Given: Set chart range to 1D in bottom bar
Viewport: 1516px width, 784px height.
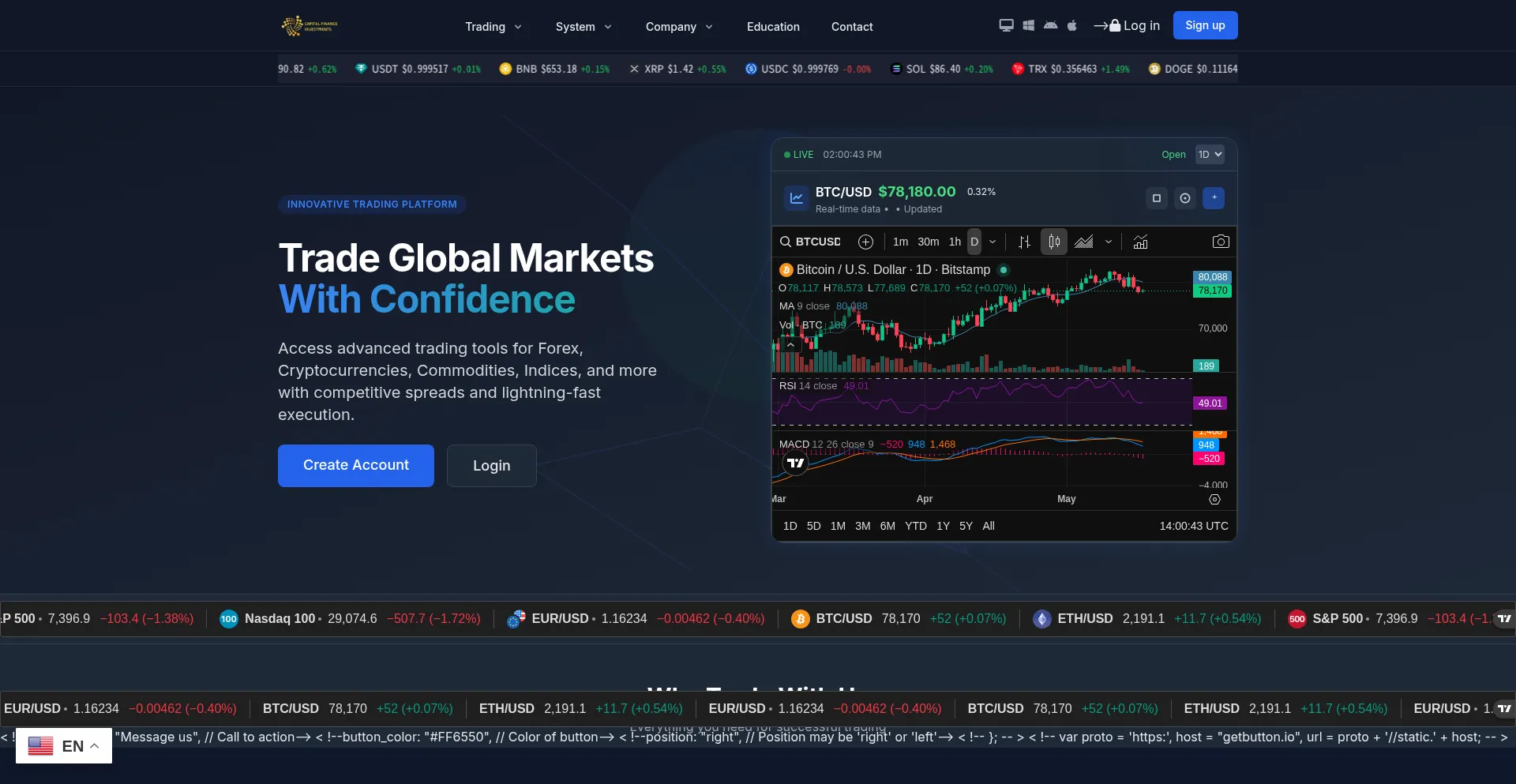Looking at the screenshot, I should tap(790, 526).
